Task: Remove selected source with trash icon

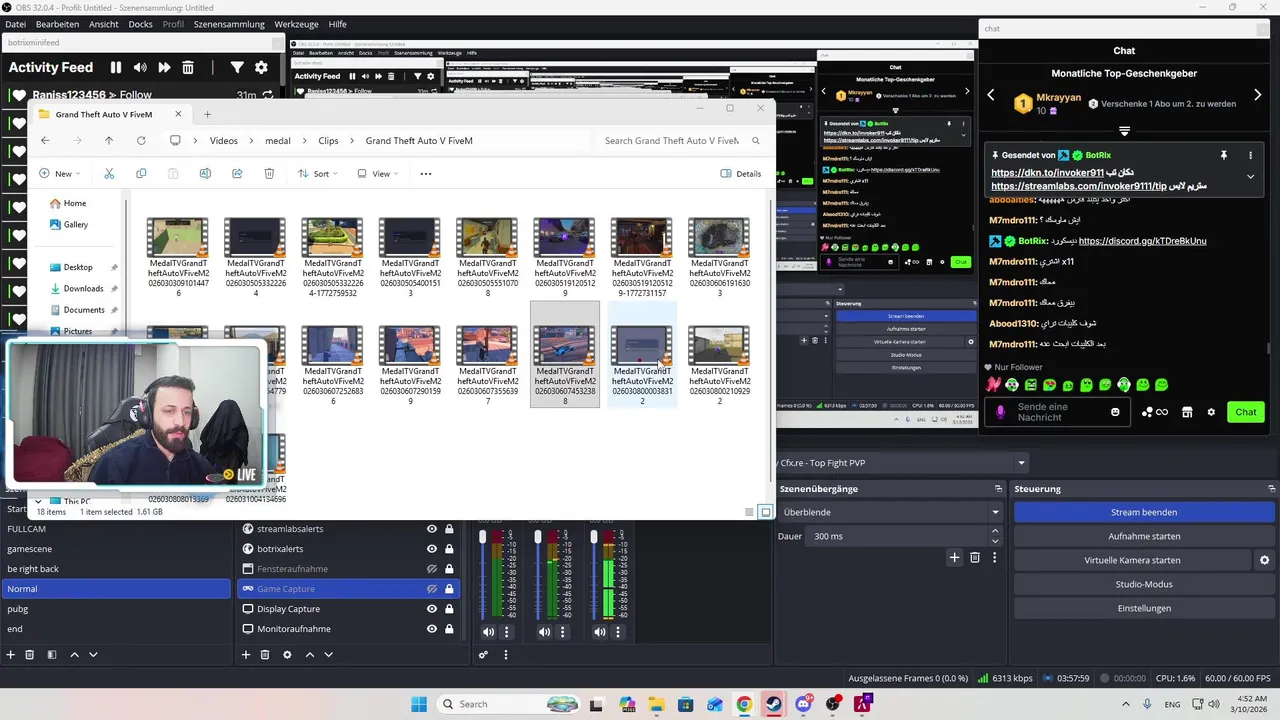Action: [x=265, y=655]
